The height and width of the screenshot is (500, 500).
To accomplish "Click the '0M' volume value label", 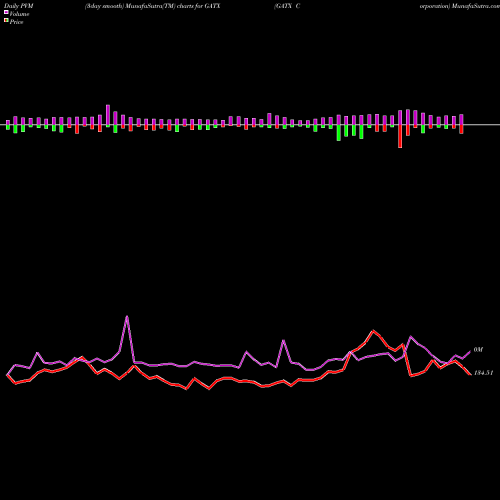I will pyautogui.click(x=478, y=350).
